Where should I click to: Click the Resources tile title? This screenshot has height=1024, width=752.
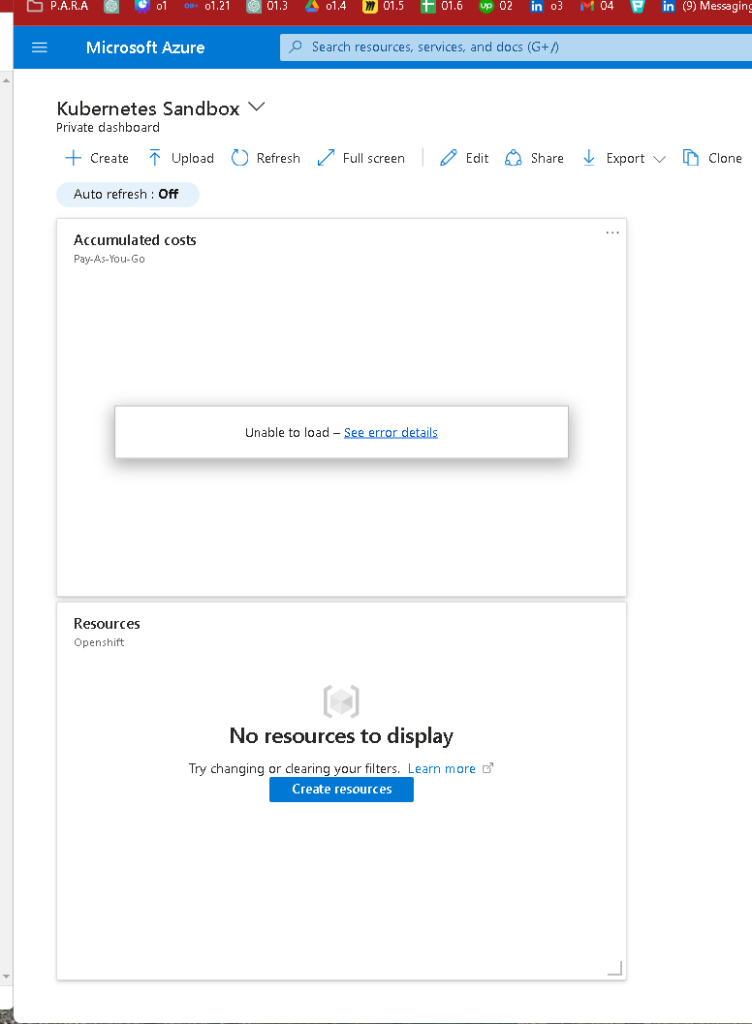pos(106,624)
